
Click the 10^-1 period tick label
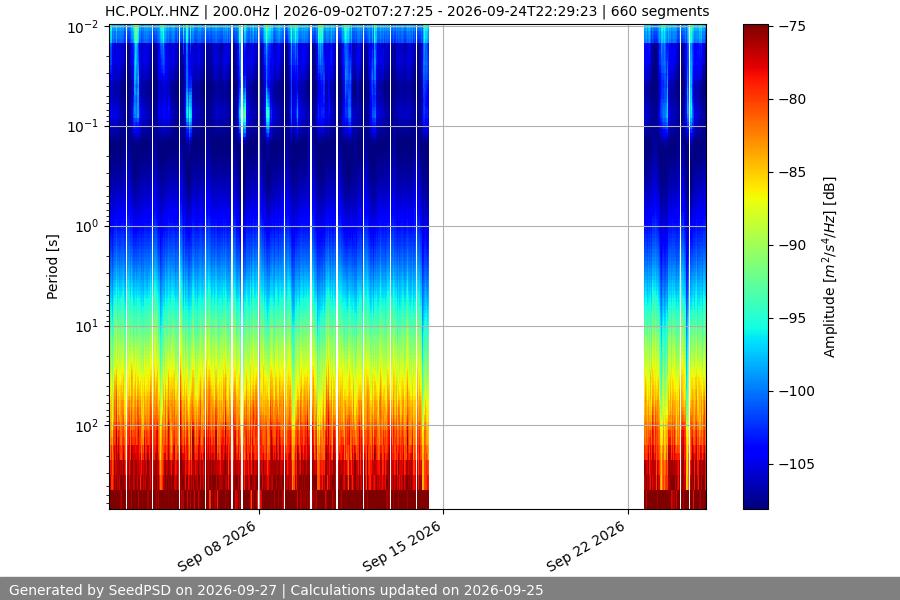tap(84, 126)
